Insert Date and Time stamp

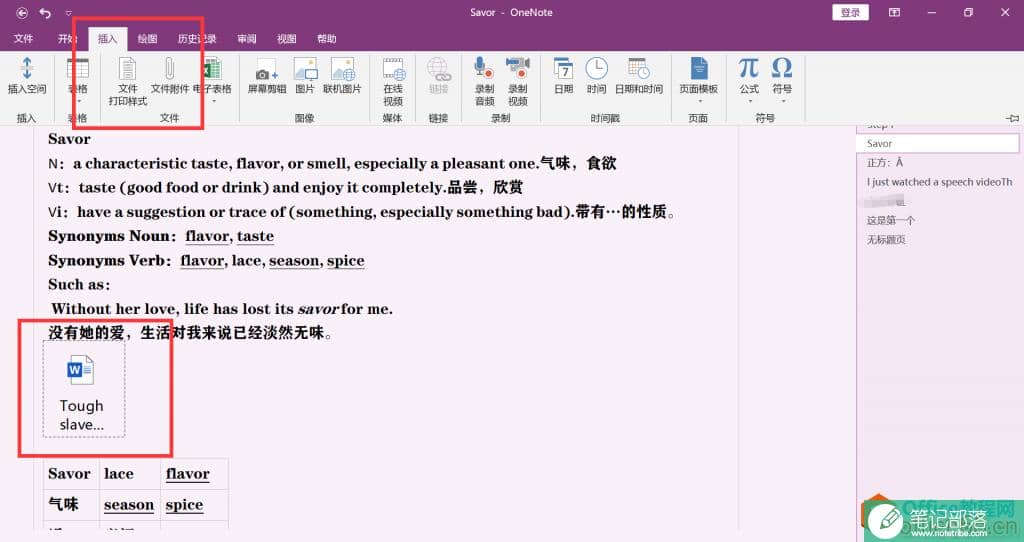(x=639, y=69)
